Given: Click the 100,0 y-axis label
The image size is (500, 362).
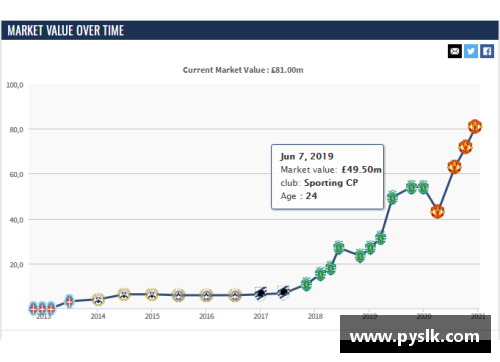Looking at the screenshot, I should tap(15, 85).
